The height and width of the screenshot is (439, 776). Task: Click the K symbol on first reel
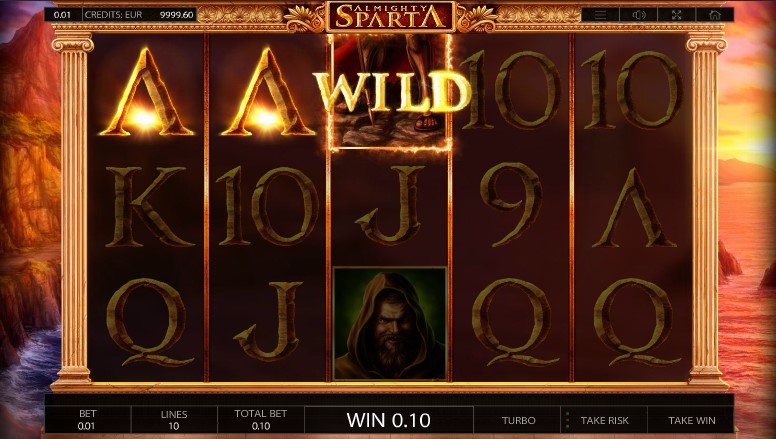[x=146, y=206]
